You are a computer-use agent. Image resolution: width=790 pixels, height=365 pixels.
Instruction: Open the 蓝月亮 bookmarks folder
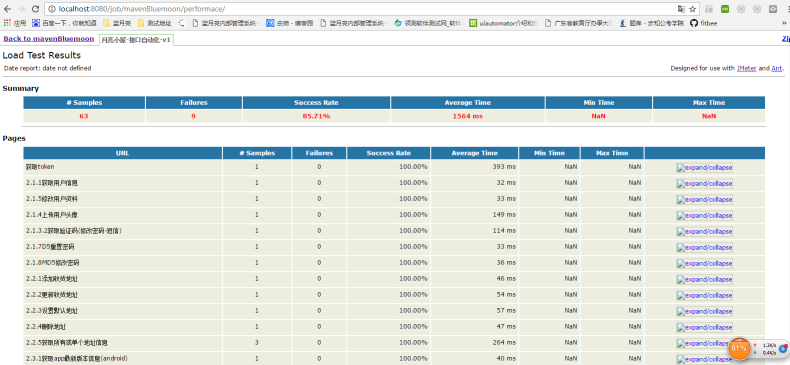(117, 23)
